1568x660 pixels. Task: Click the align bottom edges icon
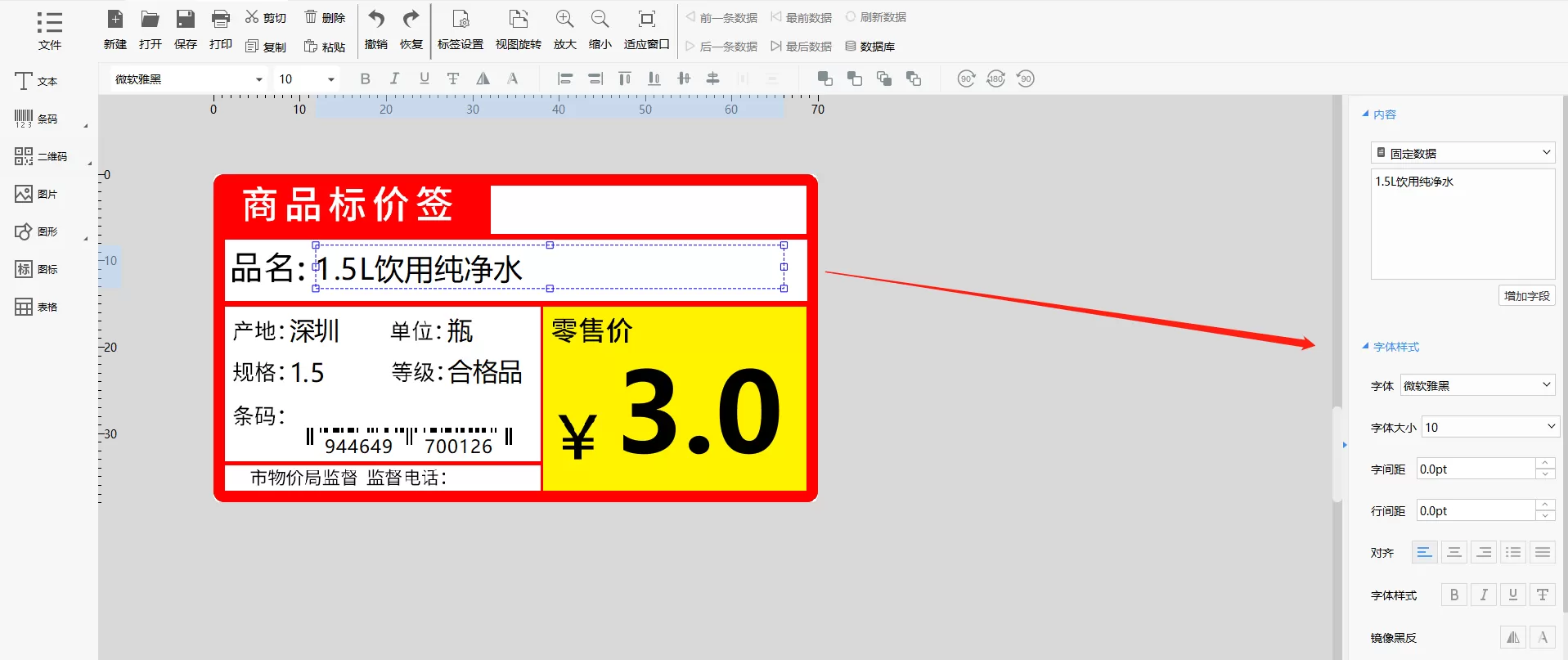[654, 79]
